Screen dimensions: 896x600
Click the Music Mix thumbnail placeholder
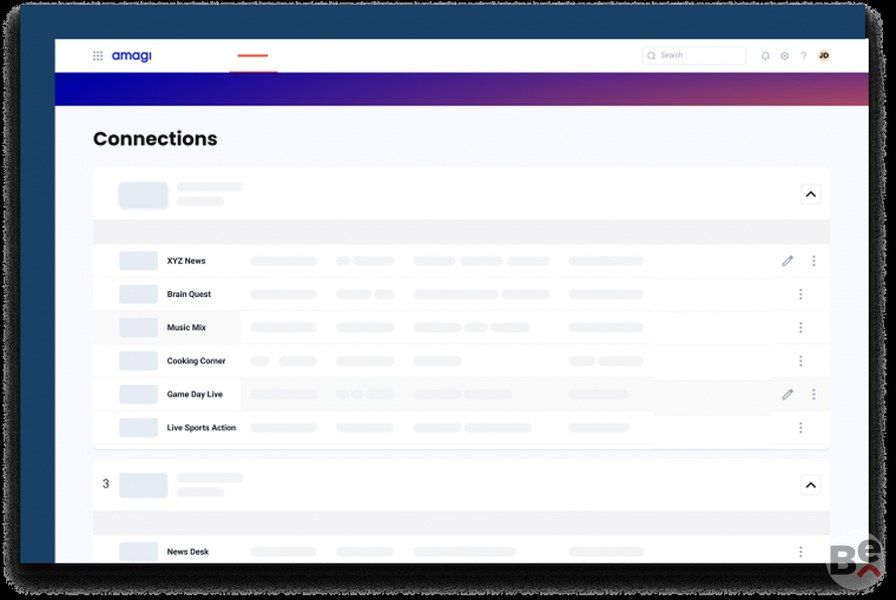138,327
